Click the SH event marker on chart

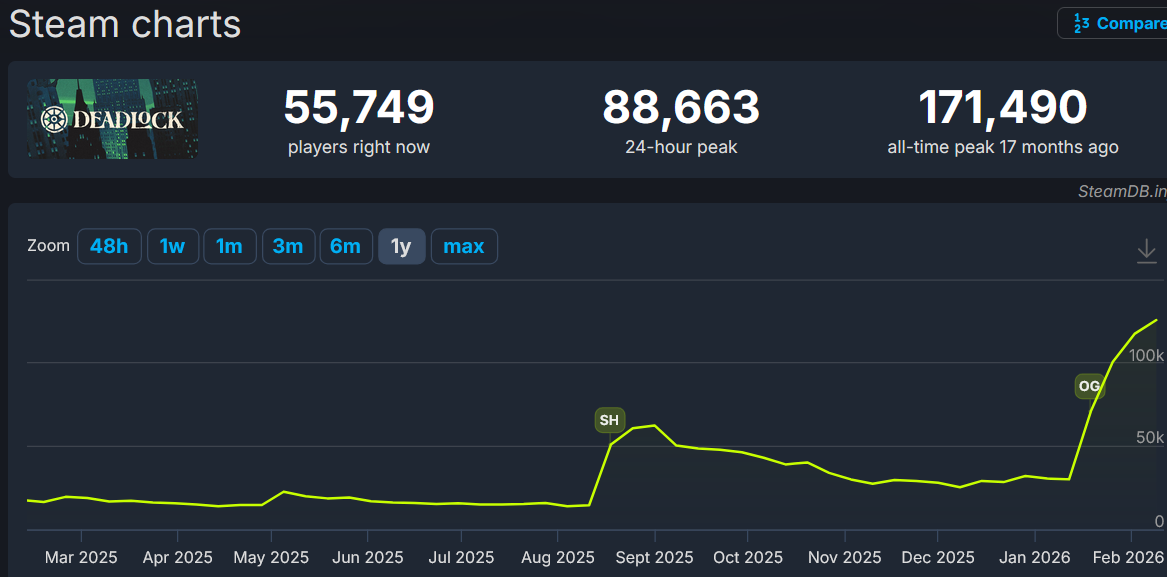click(610, 421)
